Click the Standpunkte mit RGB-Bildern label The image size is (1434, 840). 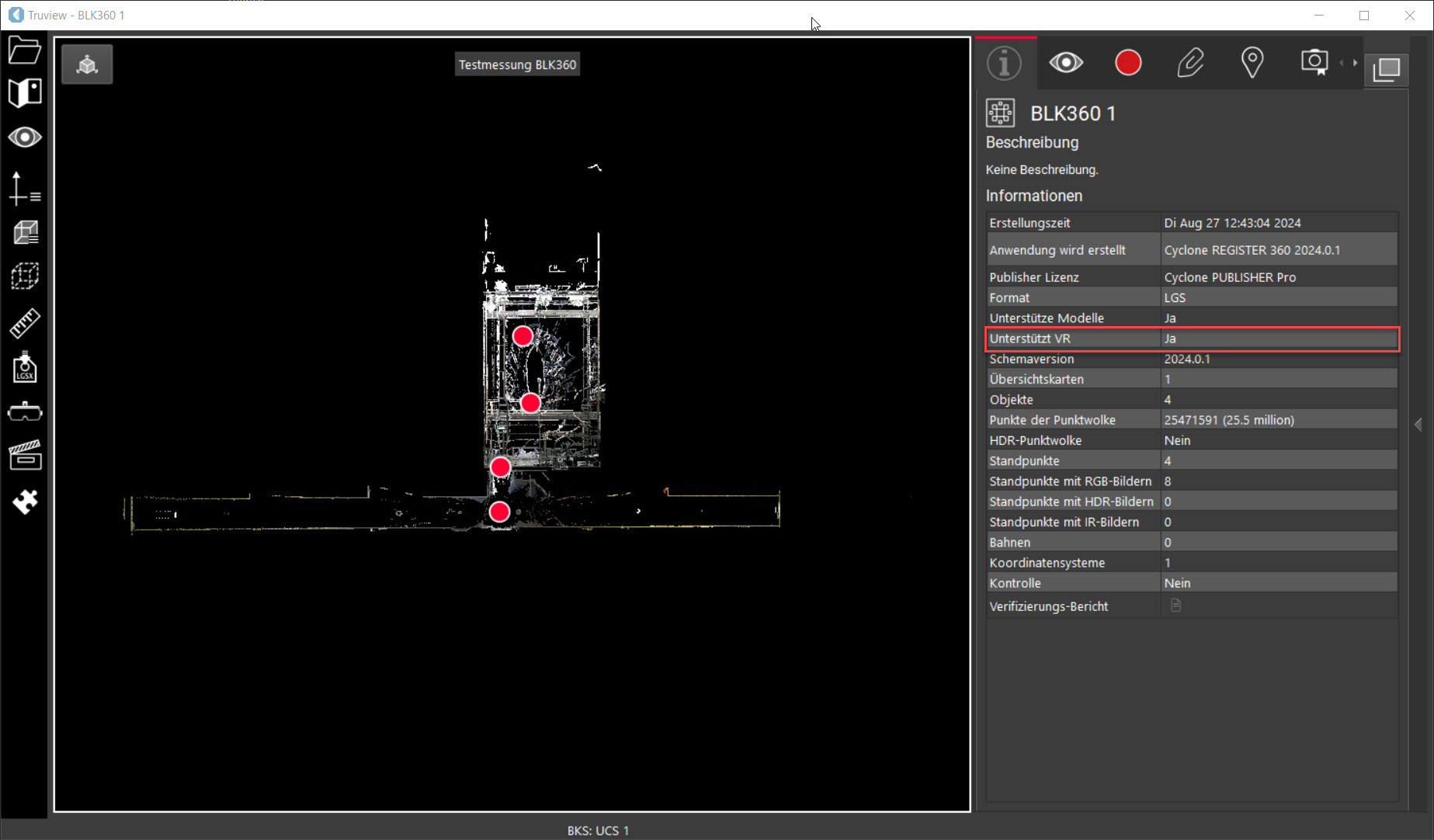click(1070, 481)
